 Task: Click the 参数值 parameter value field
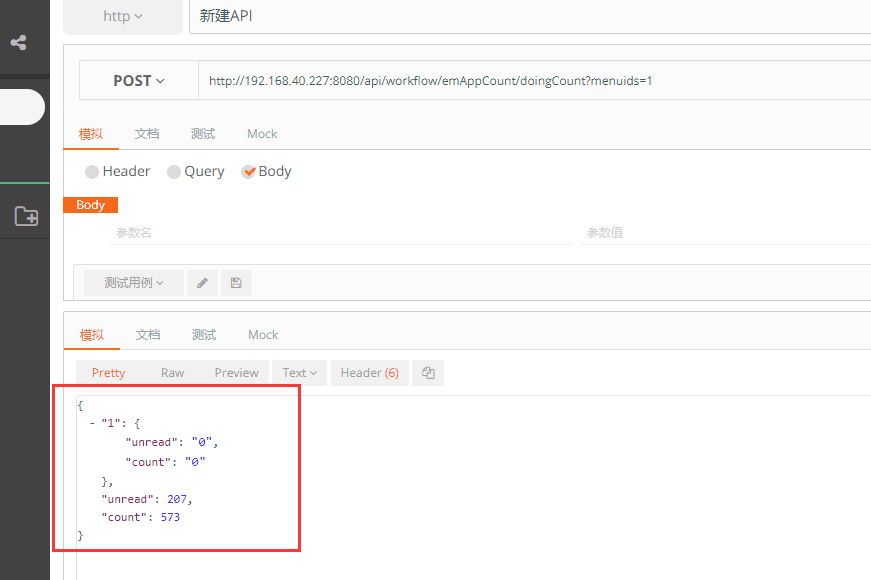(725, 233)
